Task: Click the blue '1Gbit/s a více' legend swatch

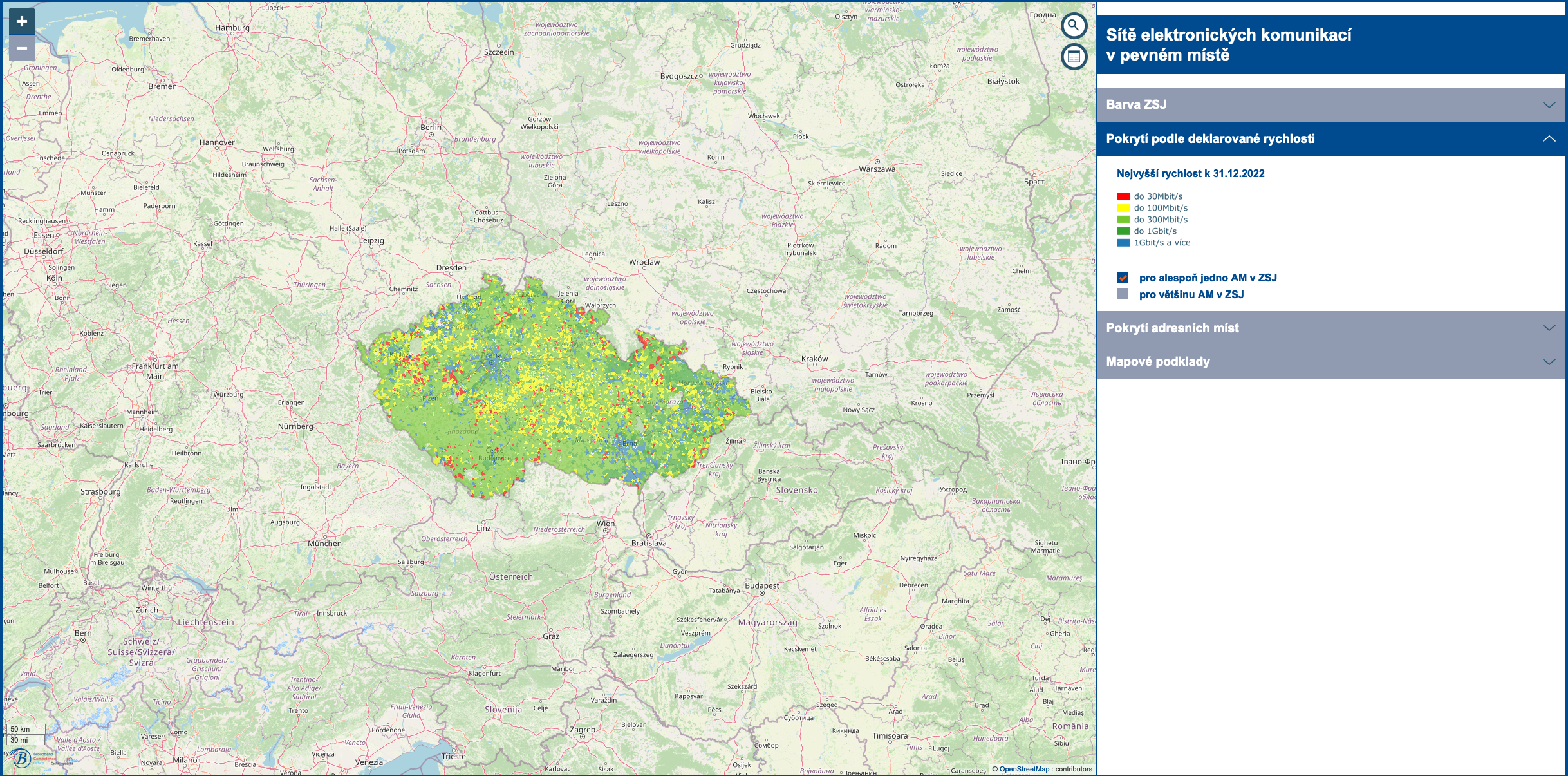Action: point(1123,243)
